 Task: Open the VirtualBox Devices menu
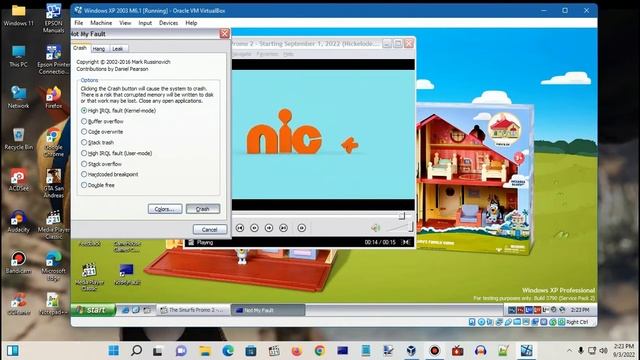pos(169,23)
